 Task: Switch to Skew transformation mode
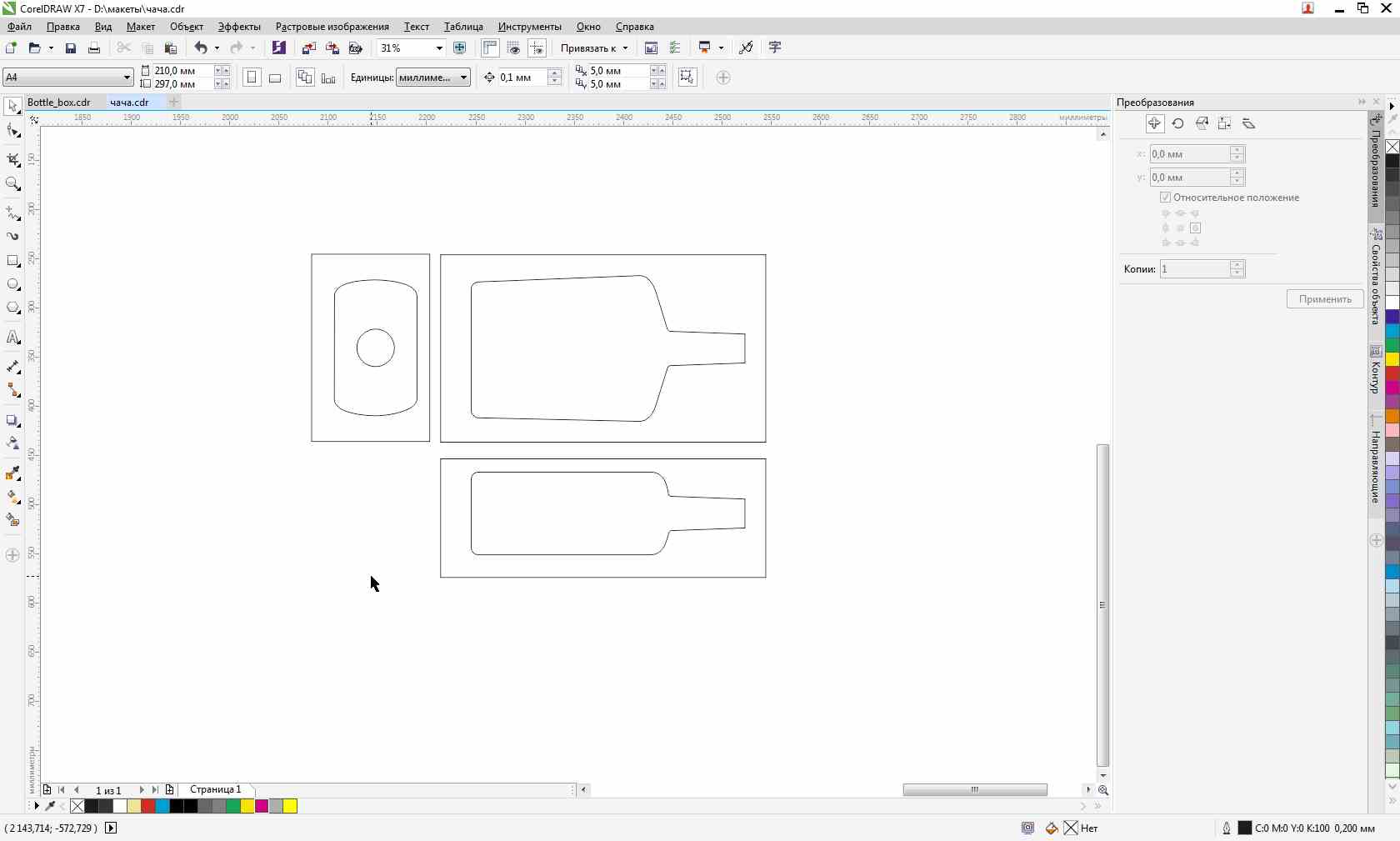click(1248, 123)
